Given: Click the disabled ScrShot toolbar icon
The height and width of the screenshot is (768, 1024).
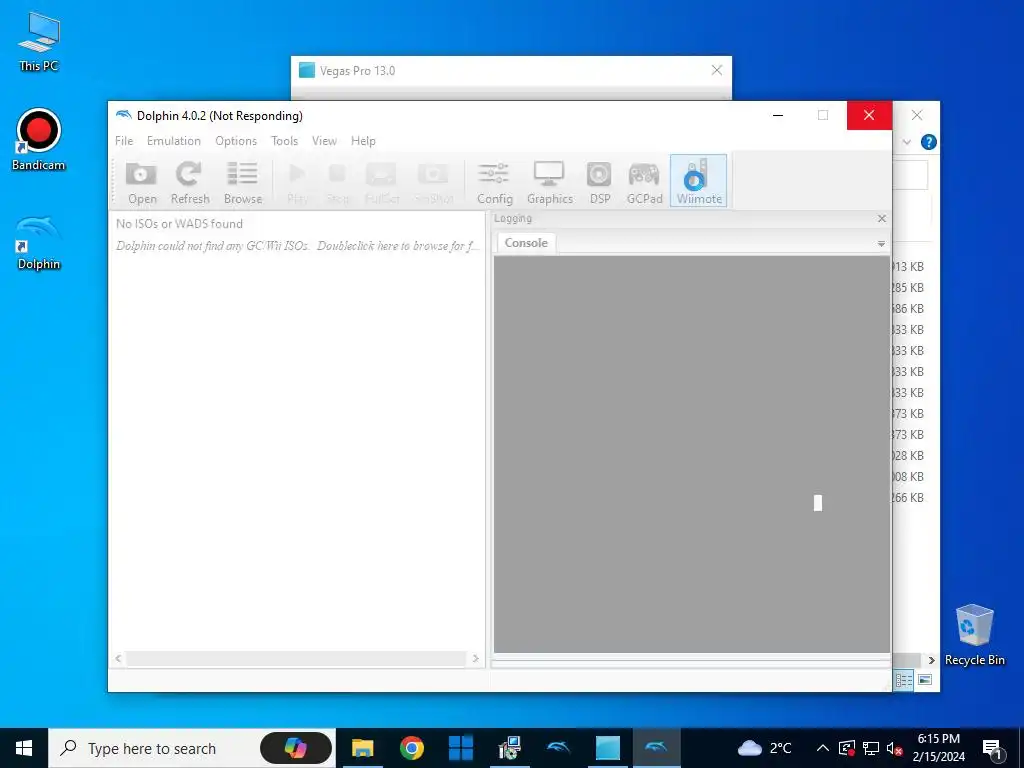Looking at the screenshot, I should coord(433,182).
